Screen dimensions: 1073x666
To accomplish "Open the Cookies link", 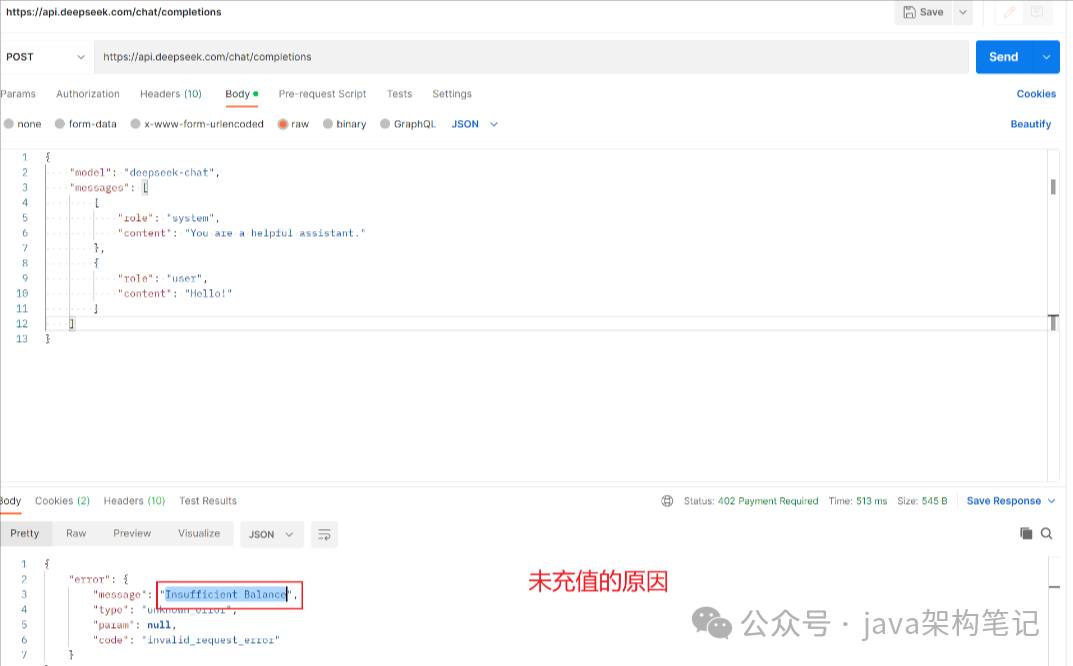I will tap(1036, 94).
